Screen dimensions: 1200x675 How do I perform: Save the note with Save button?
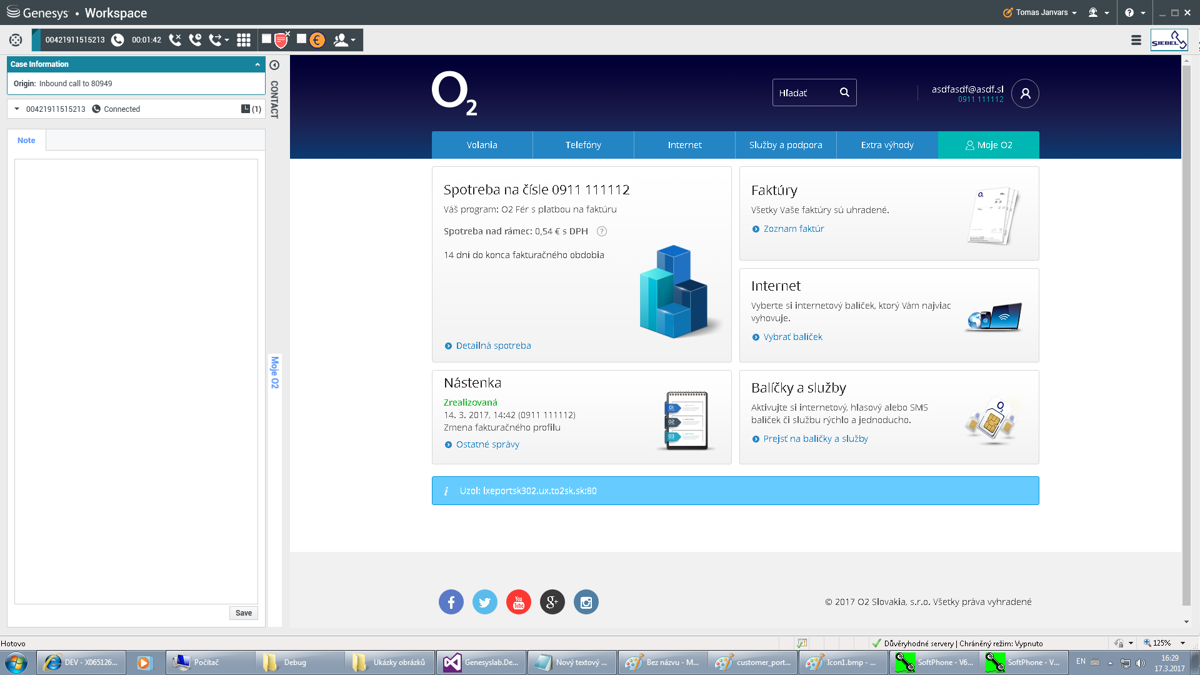click(x=243, y=613)
